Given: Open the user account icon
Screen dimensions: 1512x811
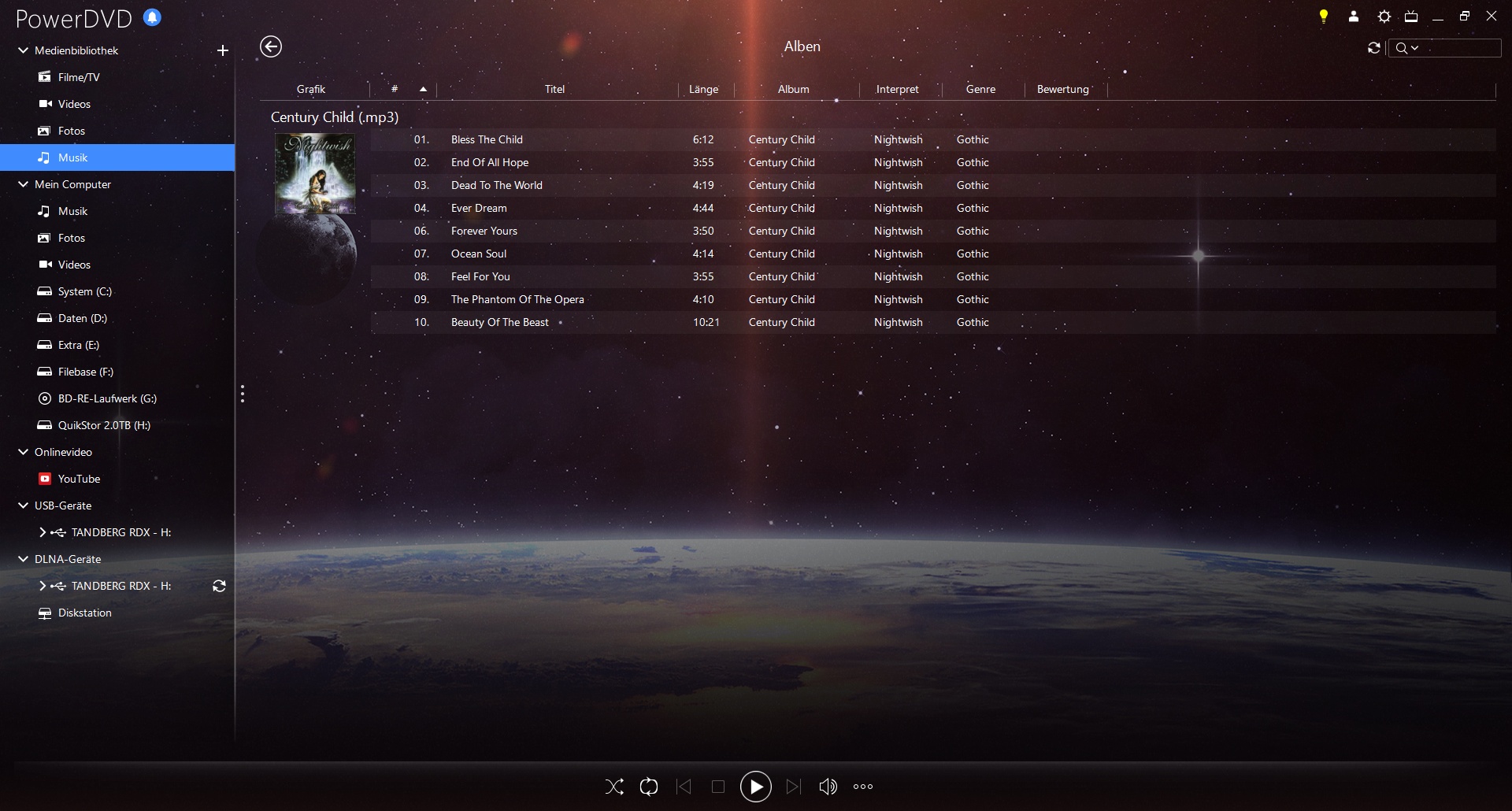Looking at the screenshot, I should point(1354,16).
